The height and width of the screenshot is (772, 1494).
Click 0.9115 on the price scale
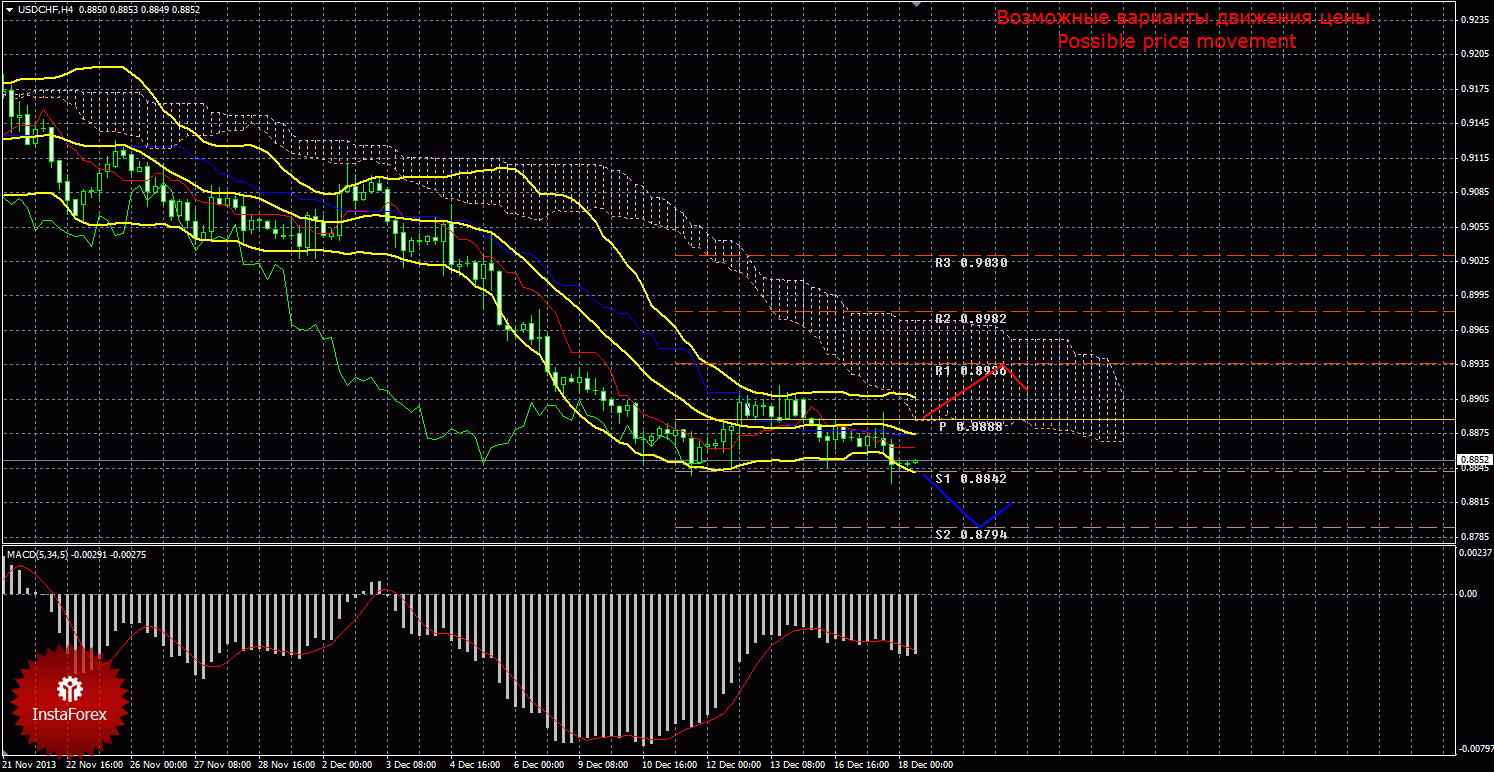click(x=1473, y=158)
